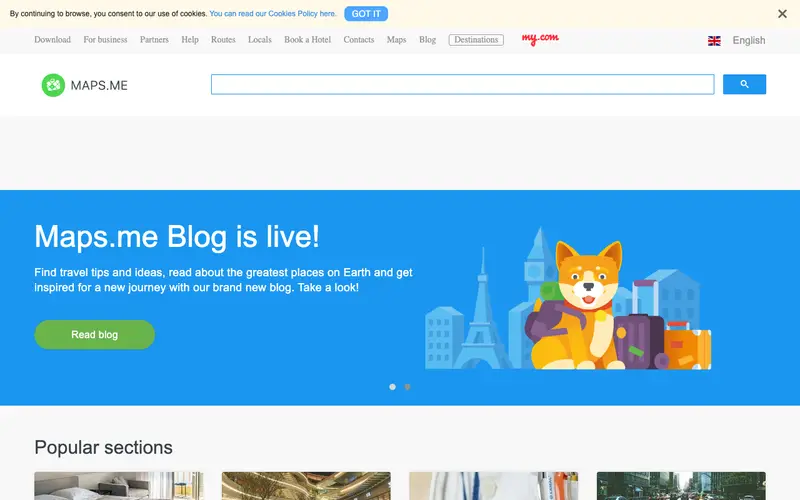Open the shopping mall section thumbnail
800x500 pixels.
(306, 486)
